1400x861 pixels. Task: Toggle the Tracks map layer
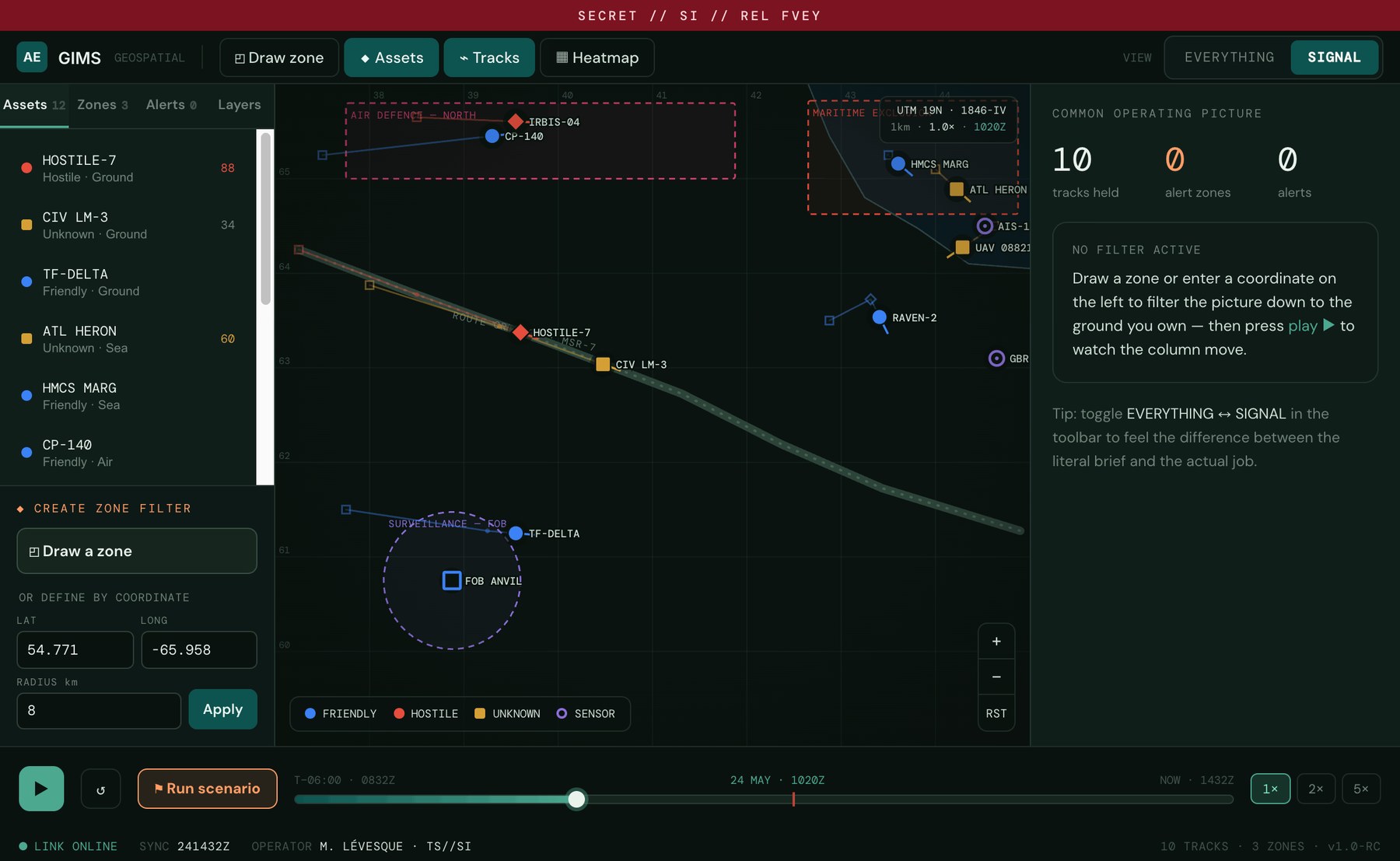click(489, 58)
